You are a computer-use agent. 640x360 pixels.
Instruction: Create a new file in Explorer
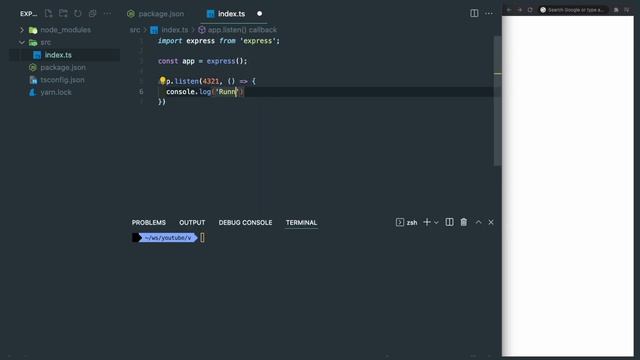click(x=49, y=13)
